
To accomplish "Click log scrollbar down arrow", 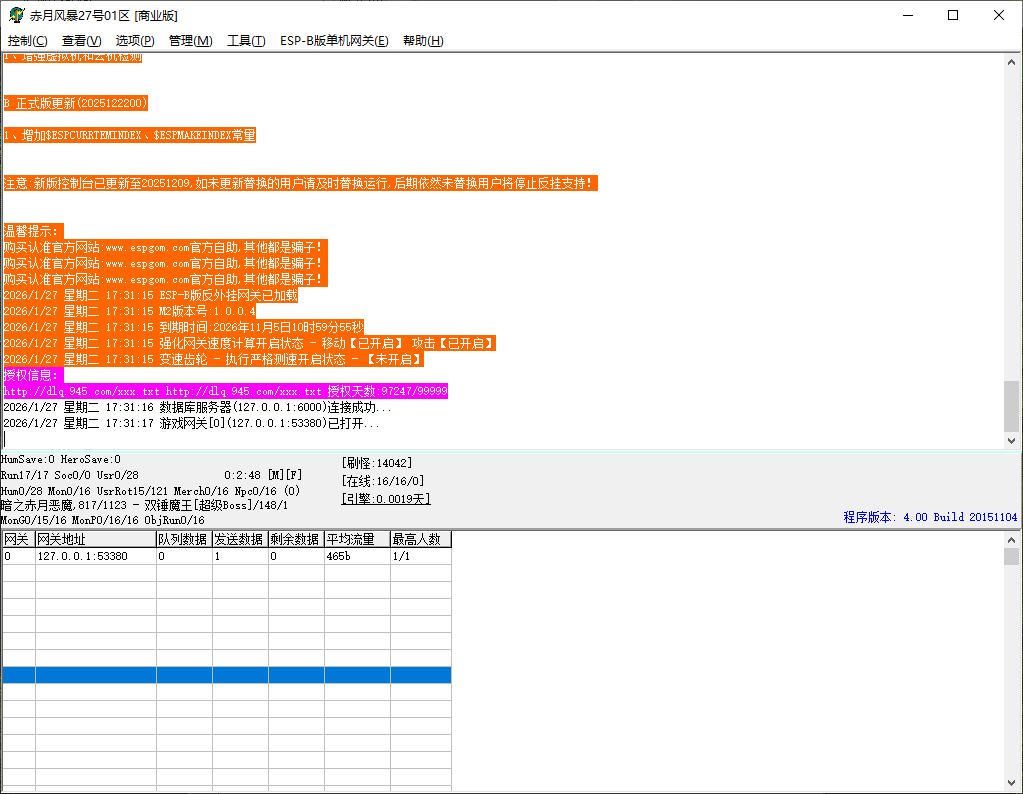I will click(x=1012, y=440).
